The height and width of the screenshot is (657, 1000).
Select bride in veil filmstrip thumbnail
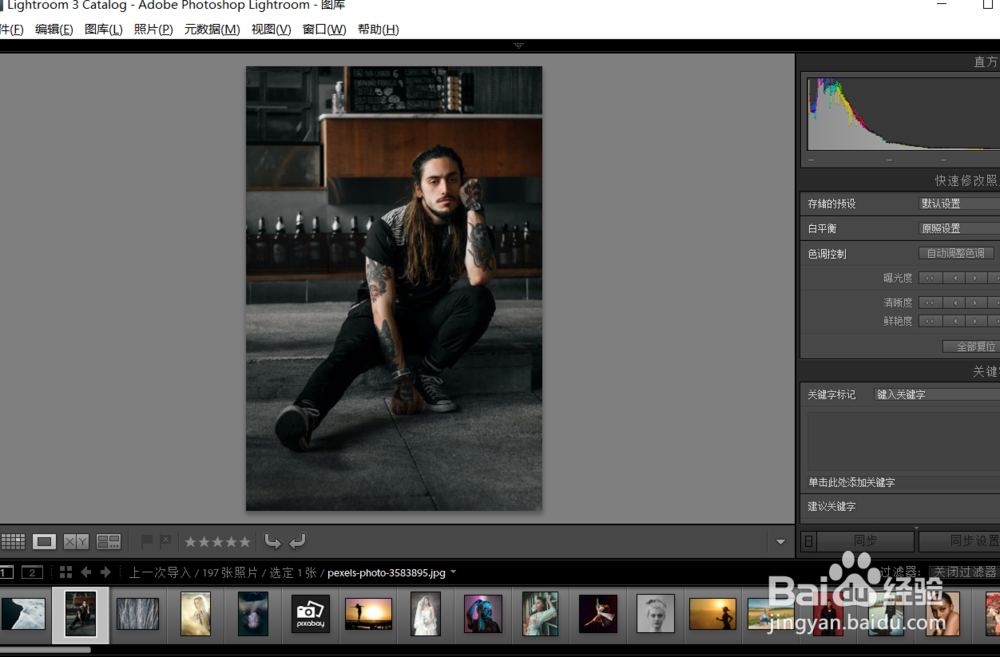coord(425,614)
